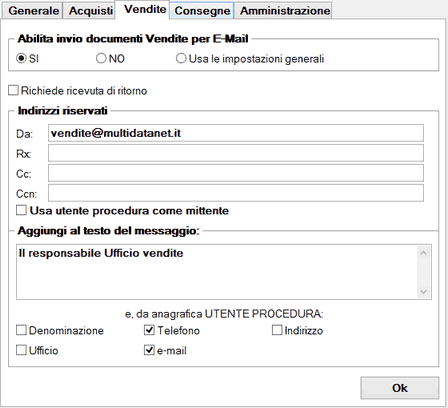Click into the Cc address field

pyautogui.click(x=236, y=173)
